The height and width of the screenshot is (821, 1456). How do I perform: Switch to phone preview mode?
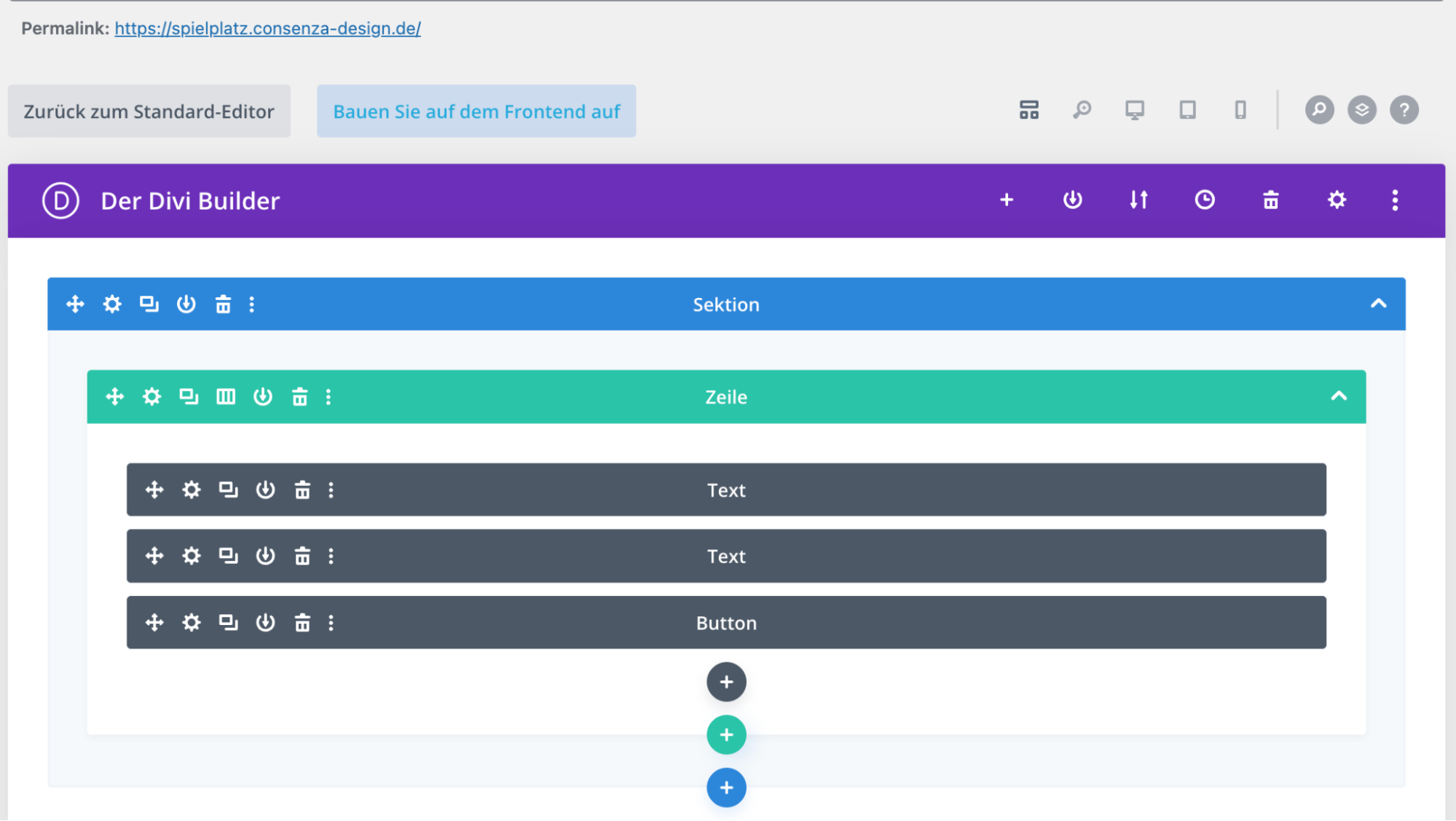click(1240, 110)
